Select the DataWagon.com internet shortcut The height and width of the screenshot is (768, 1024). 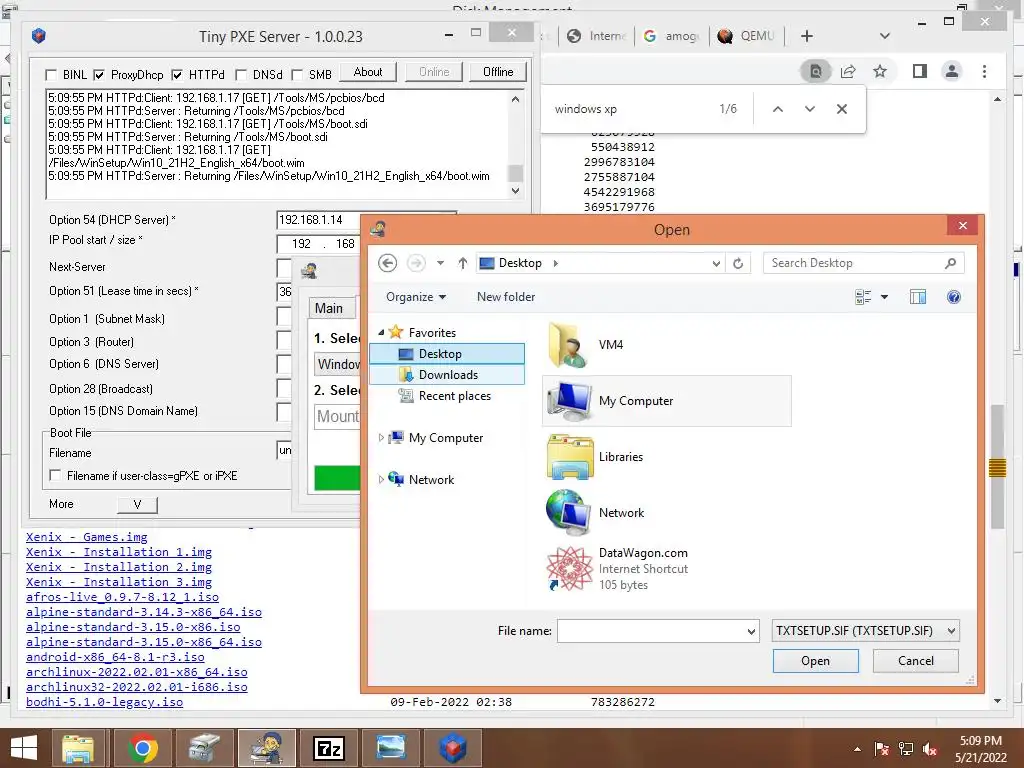pyautogui.click(x=618, y=569)
